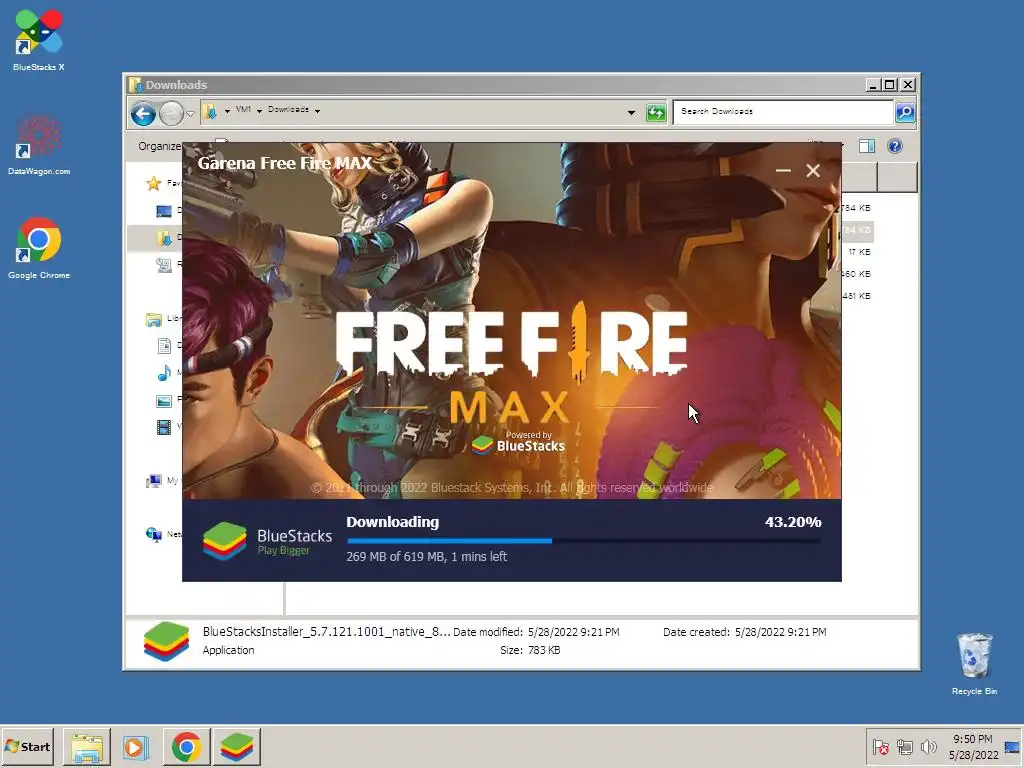Click the BlueStacks Play Bigger logo in installer

[267, 541]
